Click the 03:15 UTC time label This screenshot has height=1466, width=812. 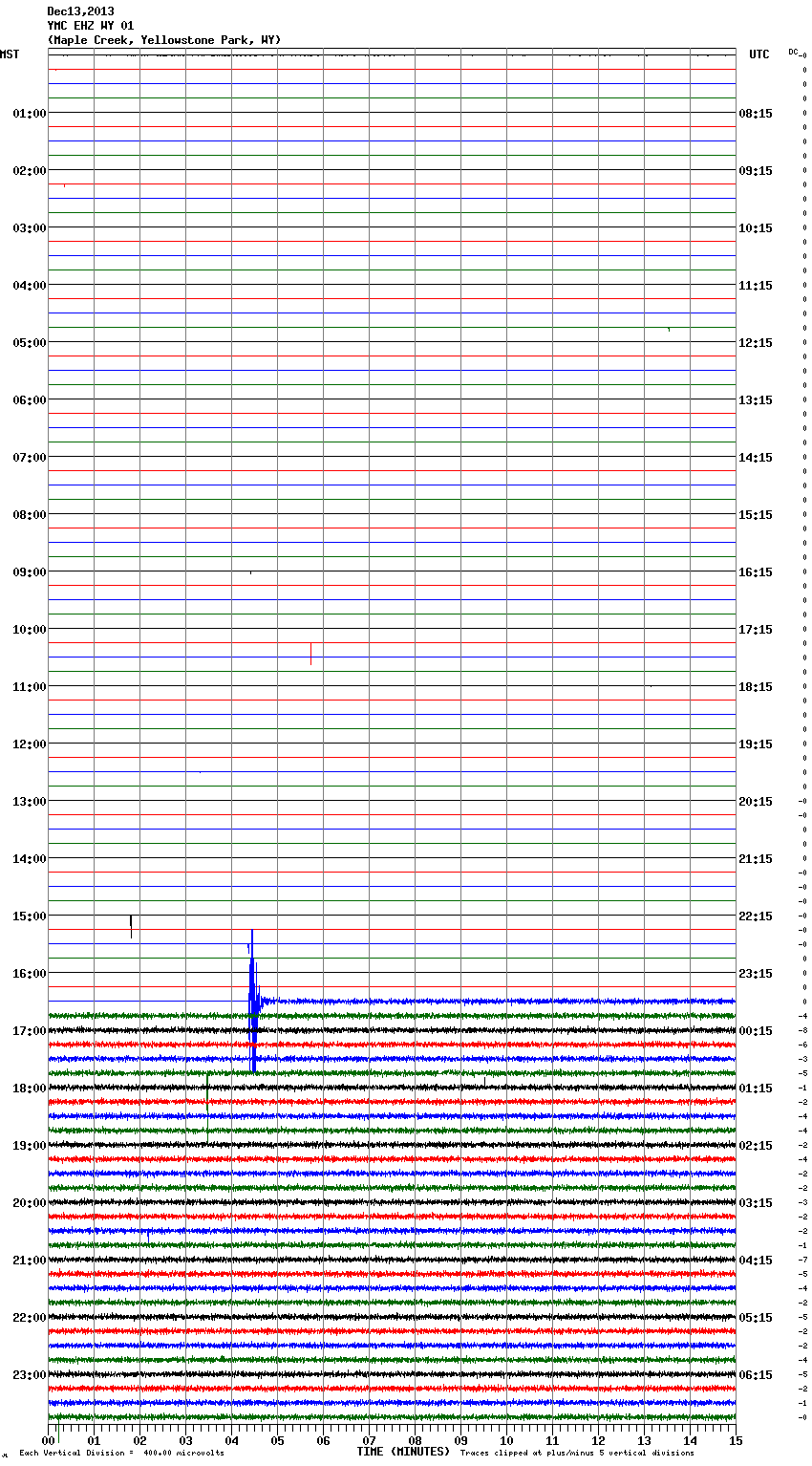[x=756, y=1203]
